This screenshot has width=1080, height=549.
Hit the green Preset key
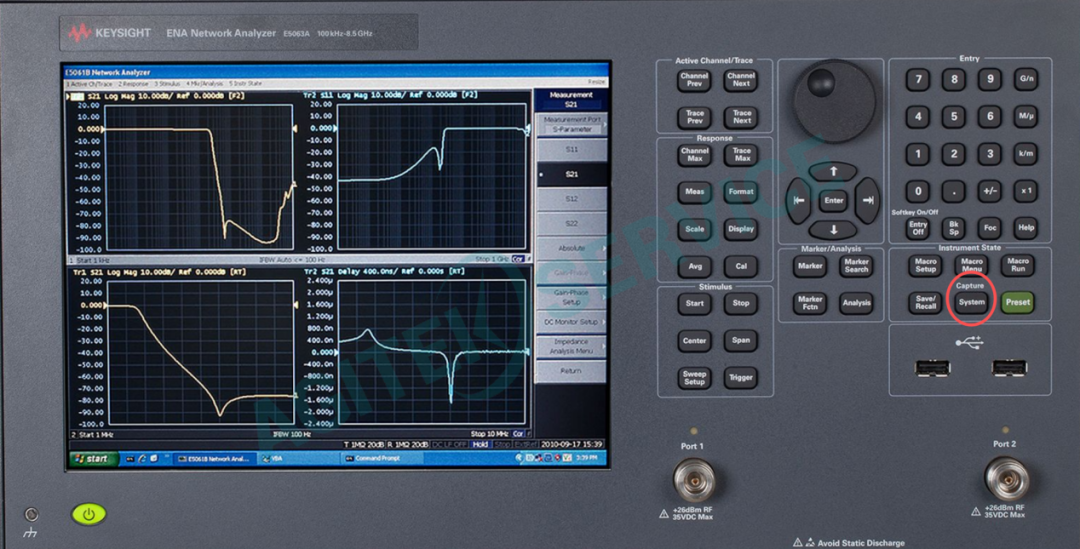tap(1018, 302)
